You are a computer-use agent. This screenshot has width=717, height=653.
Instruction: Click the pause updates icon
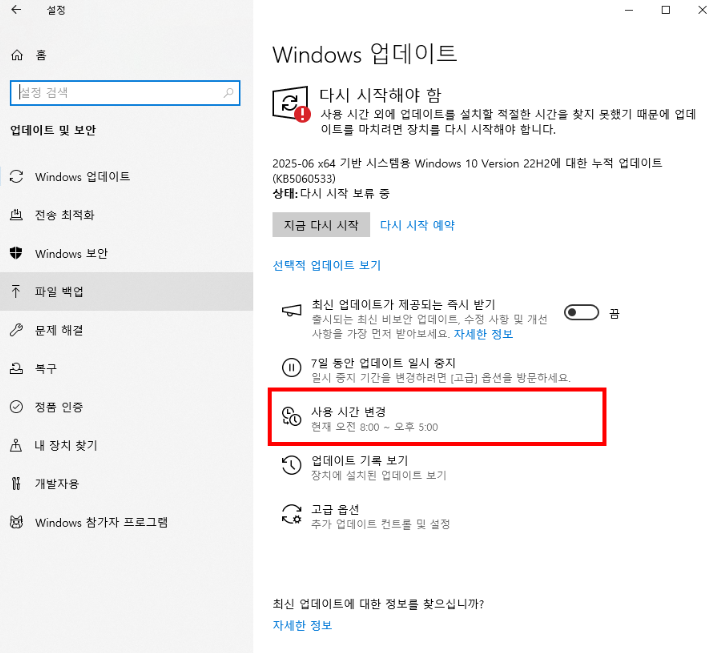point(291,367)
